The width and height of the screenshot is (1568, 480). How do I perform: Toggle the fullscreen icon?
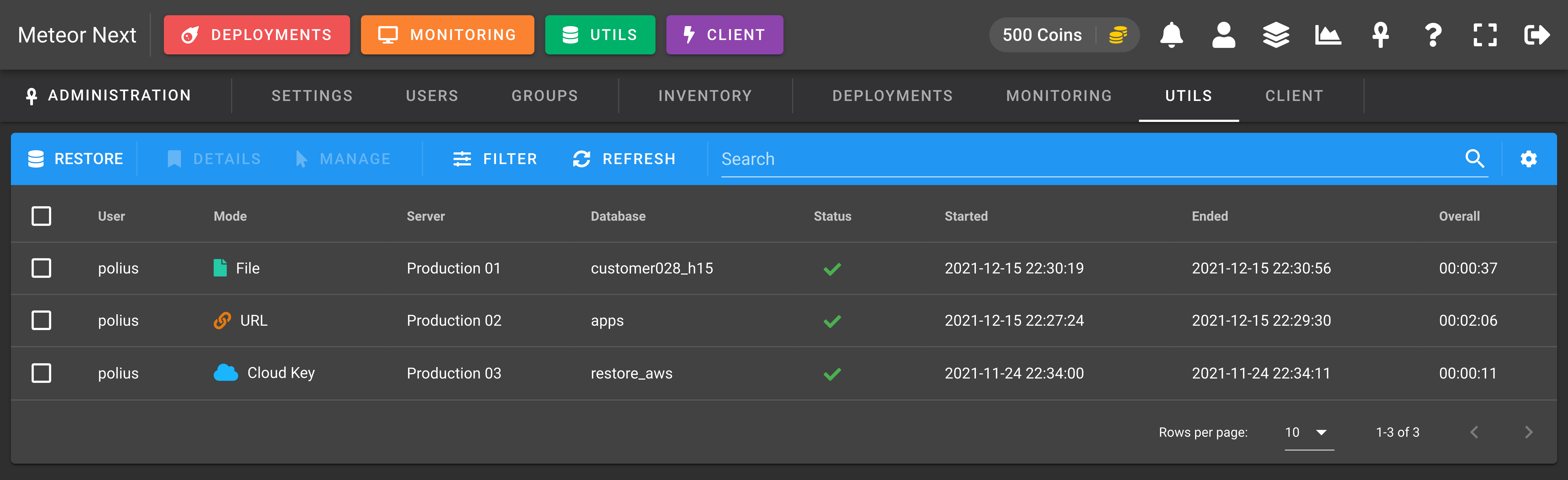click(1485, 35)
